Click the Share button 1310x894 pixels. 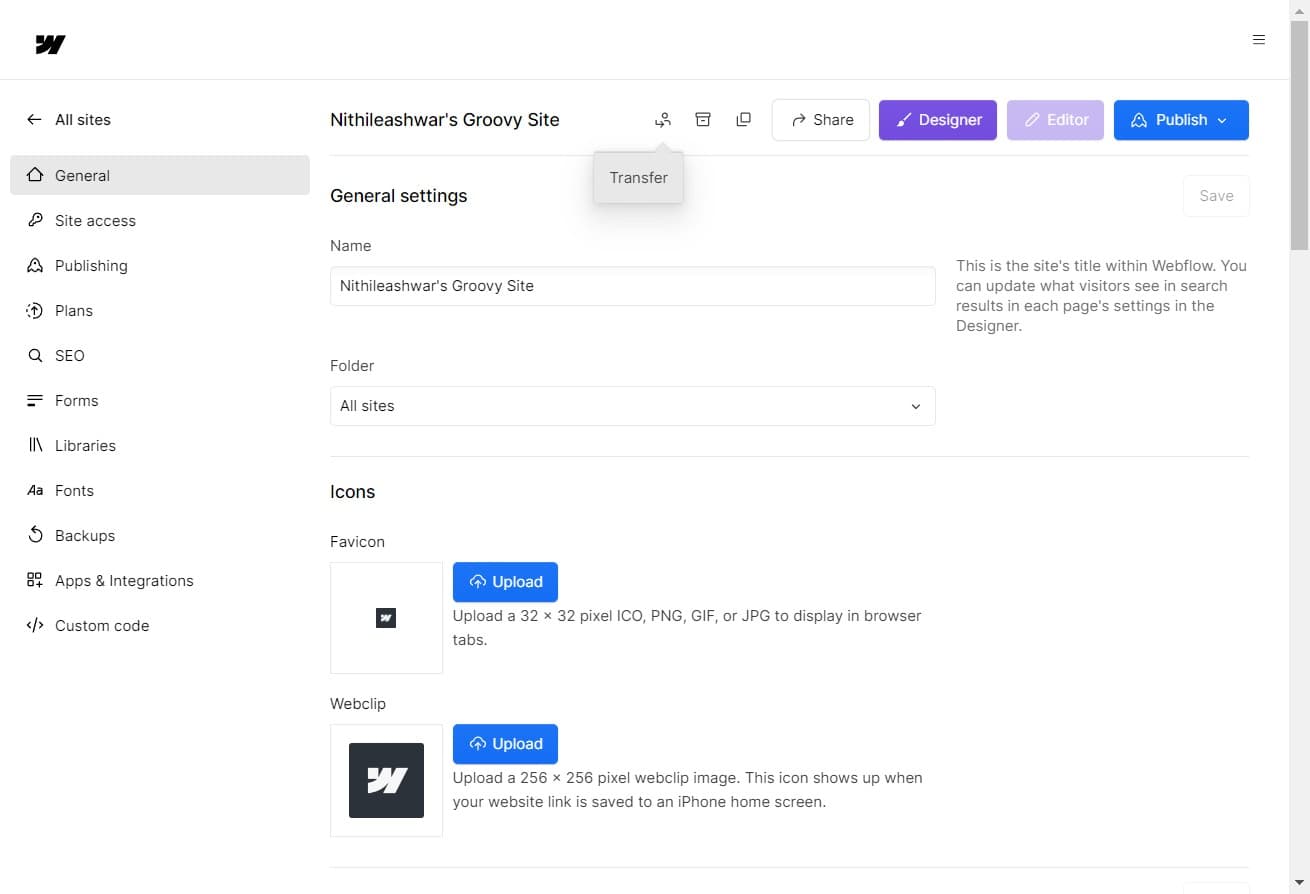[x=820, y=119]
